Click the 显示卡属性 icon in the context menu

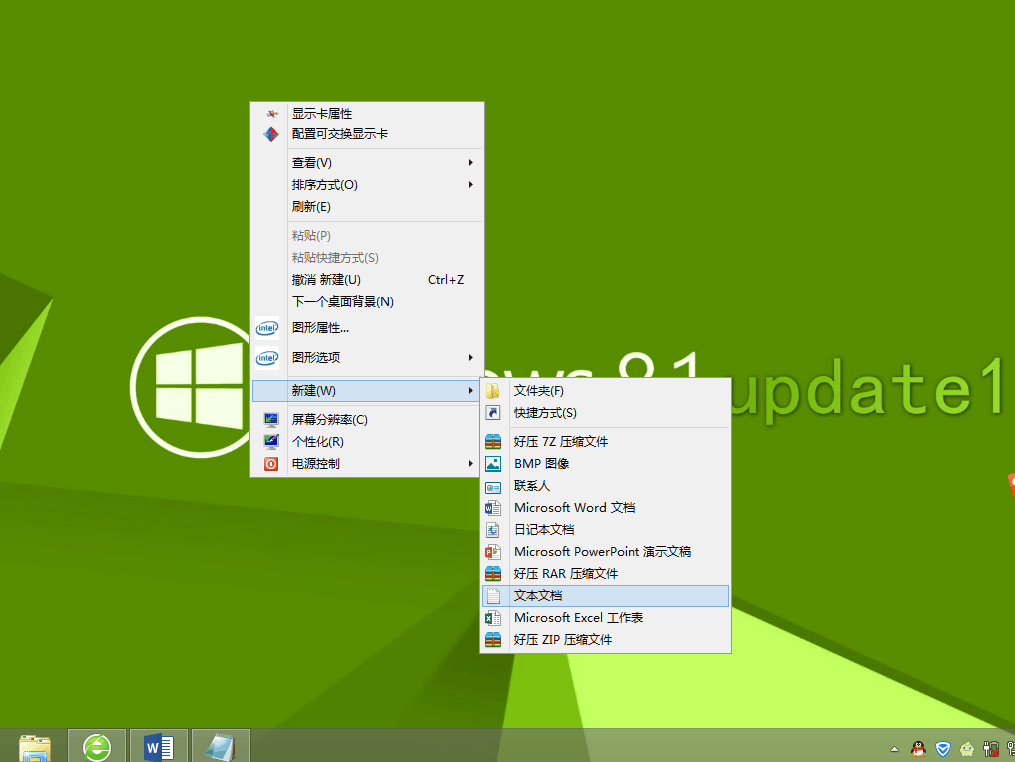click(271, 114)
